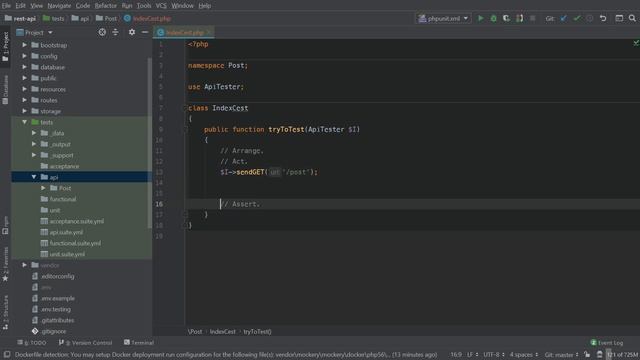Expand the Post folder under api
This screenshot has height=360, width=640.
pyautogui.click(x=43, y=188)
